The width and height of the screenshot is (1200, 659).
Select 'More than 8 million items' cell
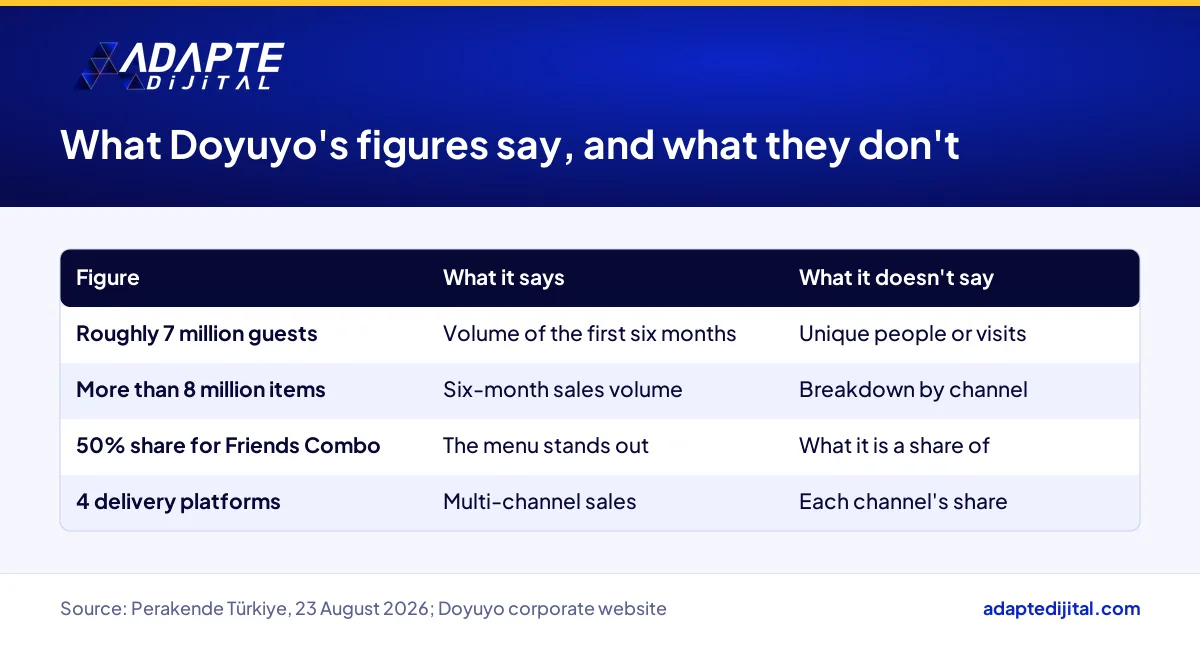(201, 390)
